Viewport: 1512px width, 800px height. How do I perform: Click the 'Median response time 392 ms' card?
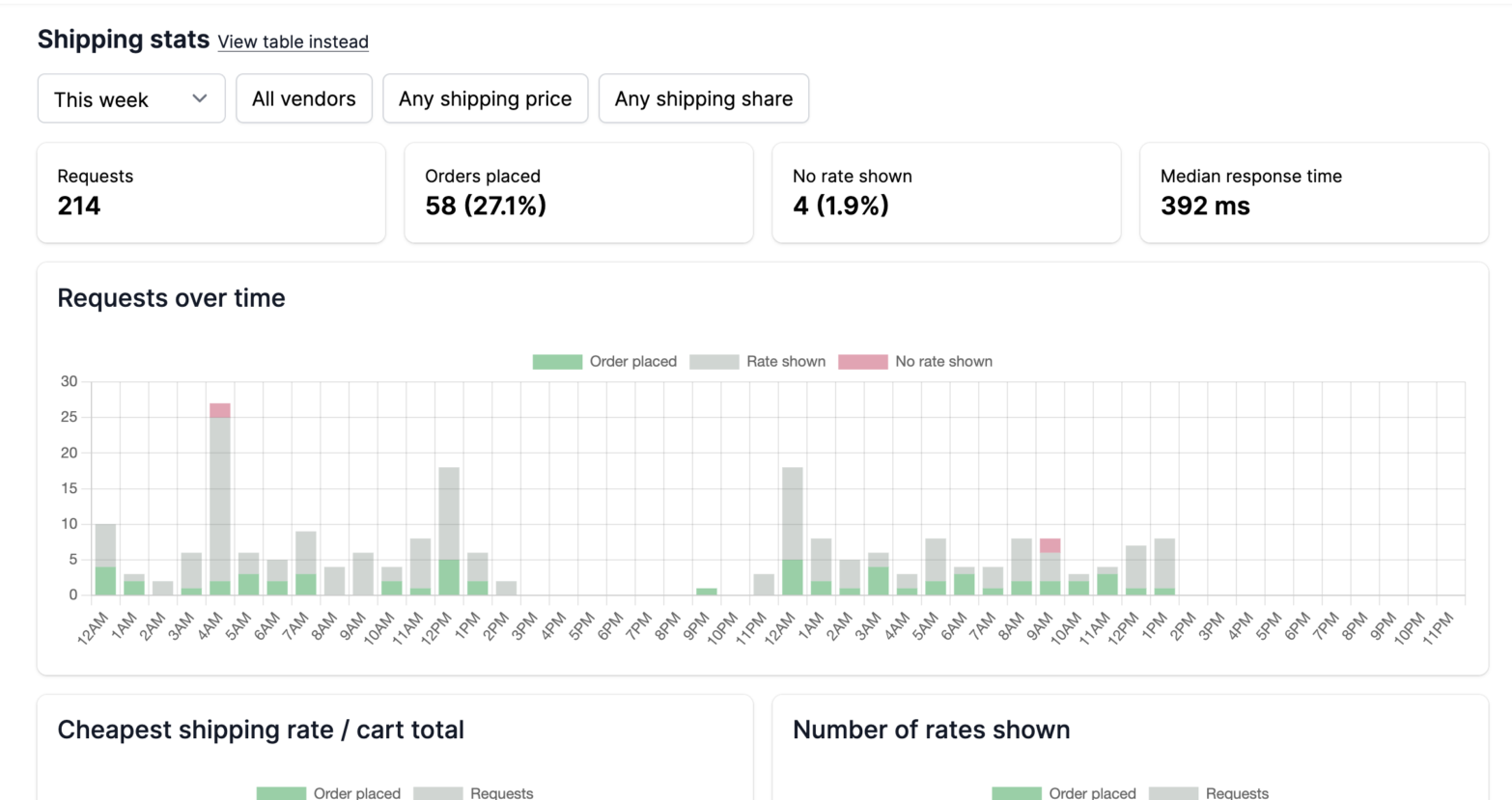pos(1314,192)
